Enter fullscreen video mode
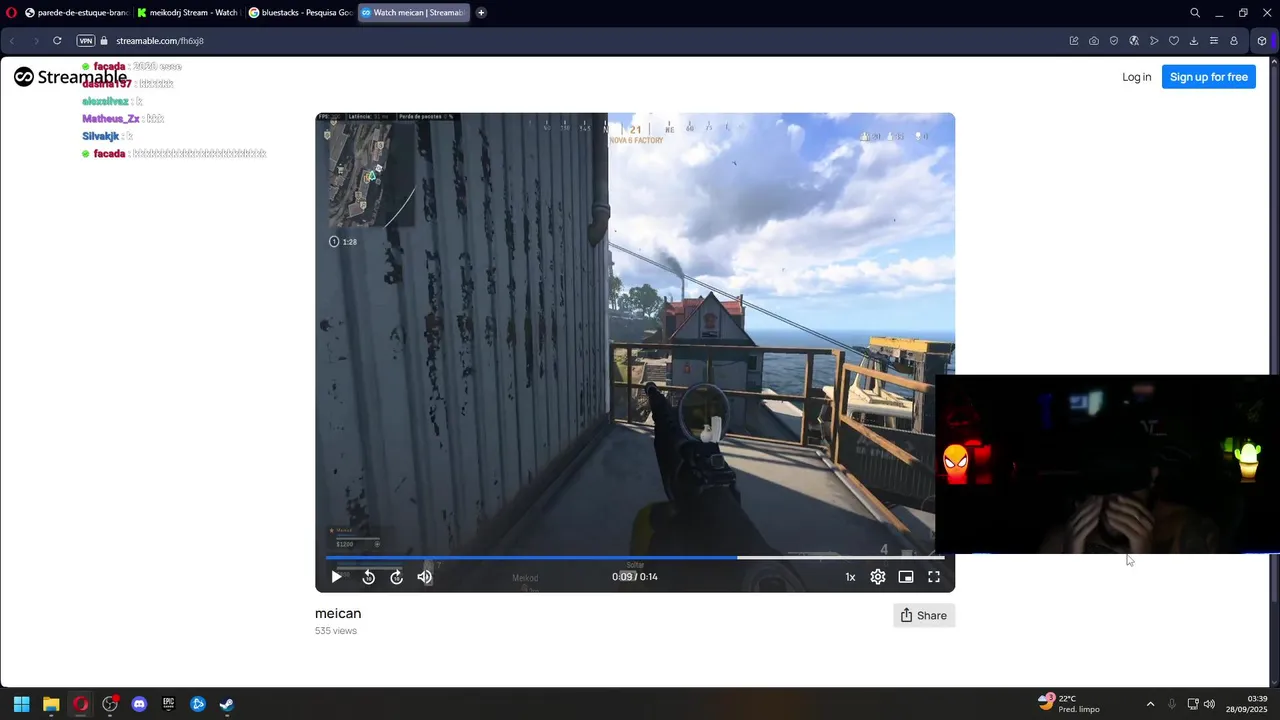Image resolution: width=1280 pixels, height=720 pixels. (934, 577)
